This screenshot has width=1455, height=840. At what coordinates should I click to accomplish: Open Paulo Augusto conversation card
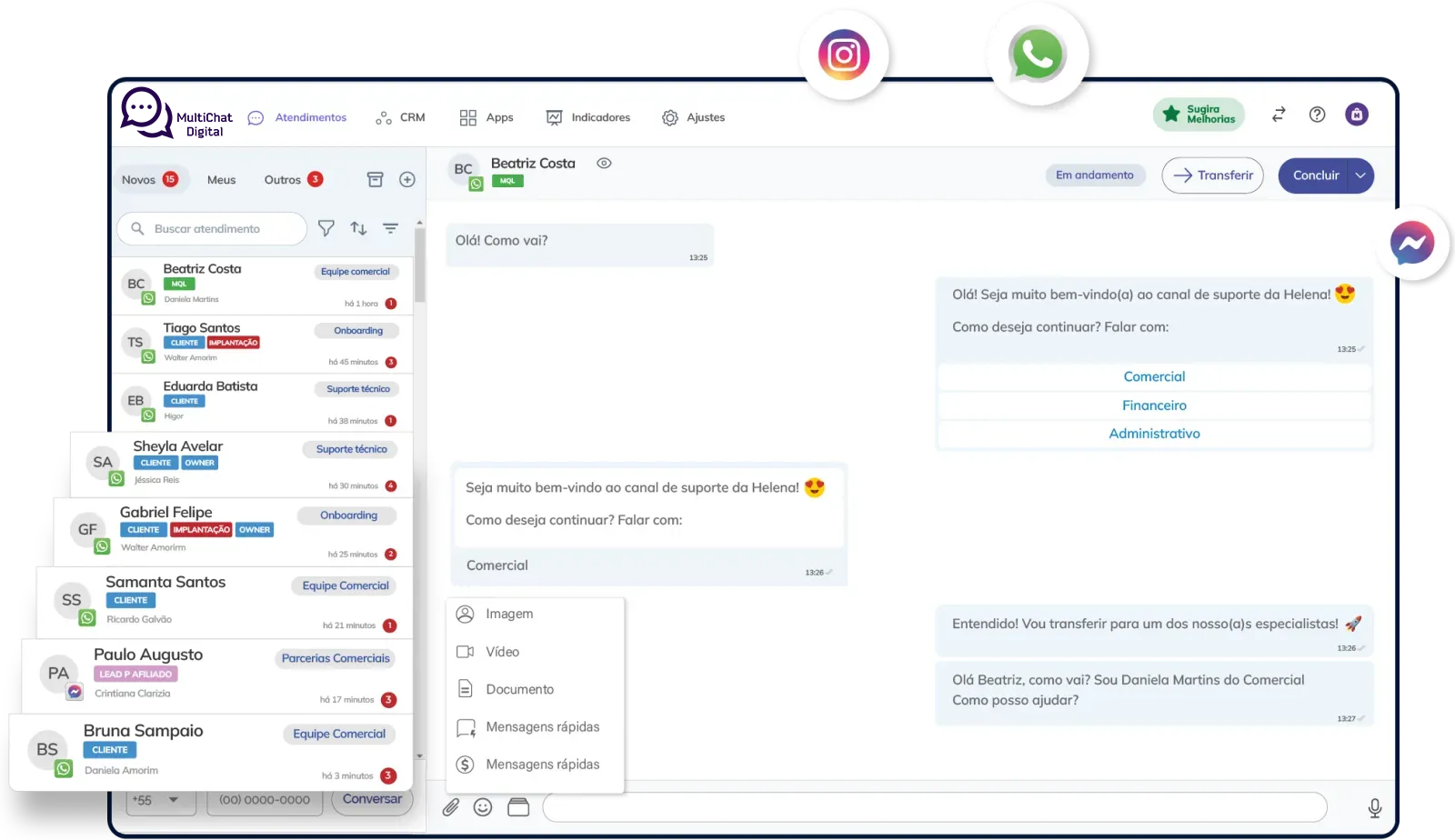coord(217,676)
